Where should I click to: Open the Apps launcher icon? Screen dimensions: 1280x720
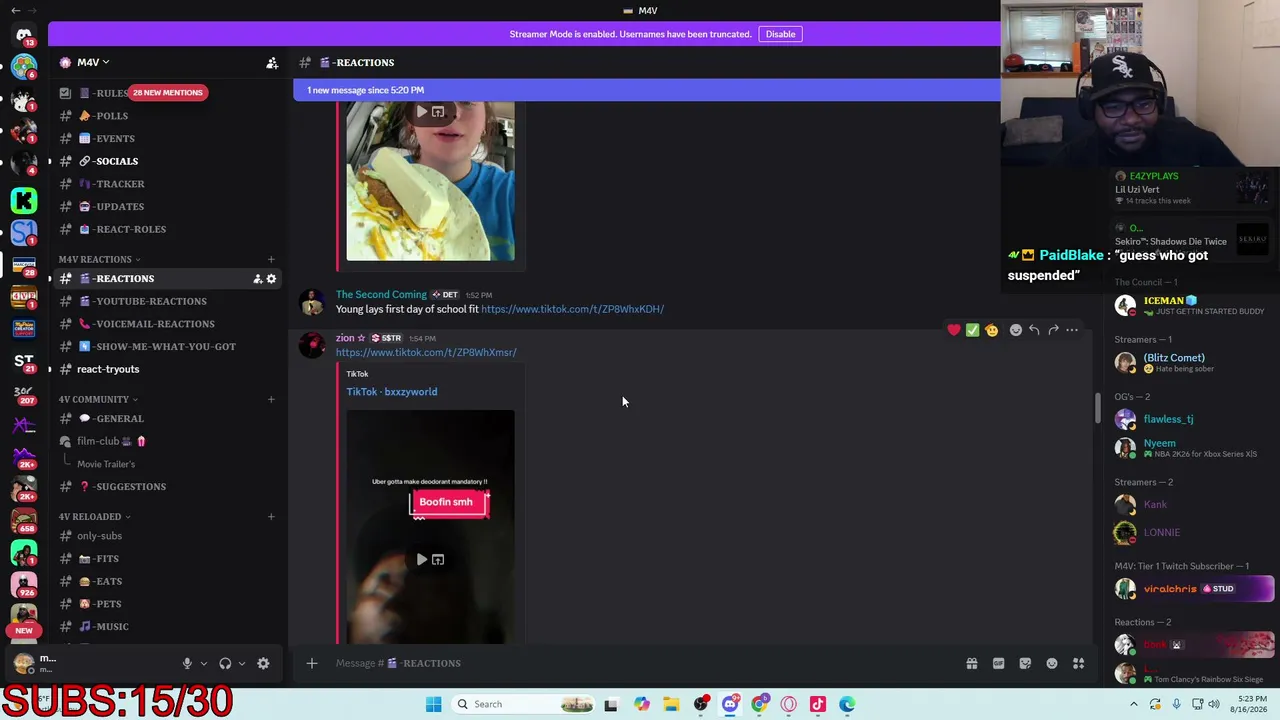(x=1079, y=663)
